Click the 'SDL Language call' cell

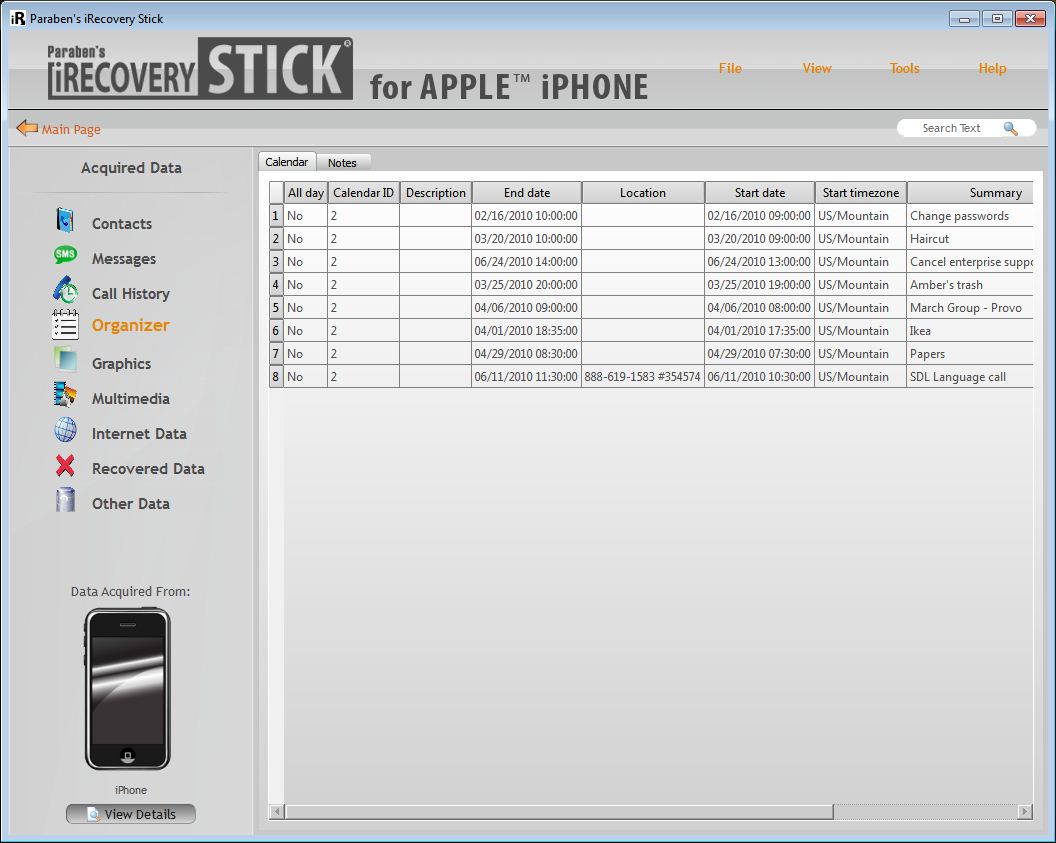pyautogui.click(x=970, y=376)
